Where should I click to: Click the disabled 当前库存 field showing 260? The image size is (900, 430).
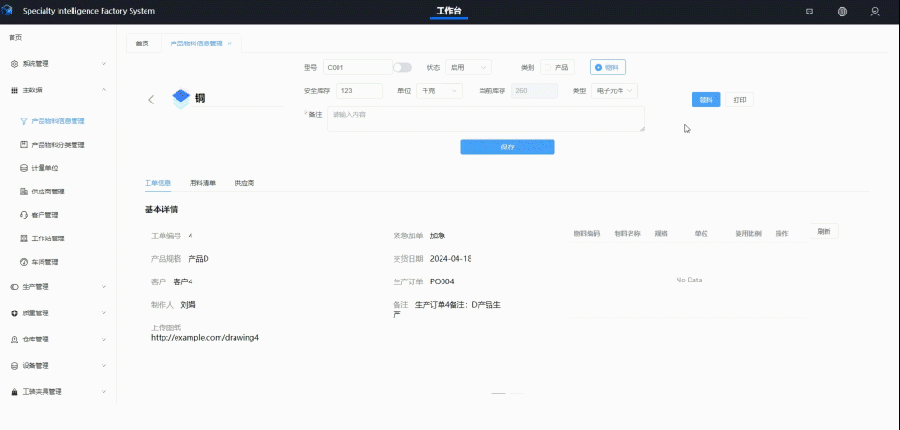[x=534, y=91]
